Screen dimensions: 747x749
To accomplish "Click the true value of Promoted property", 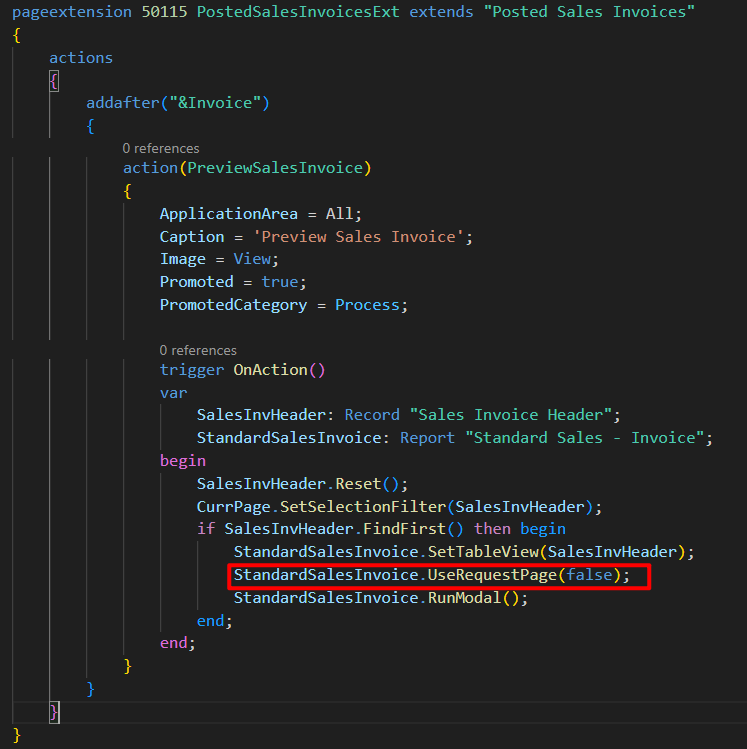I will click(x=280, y=282).
